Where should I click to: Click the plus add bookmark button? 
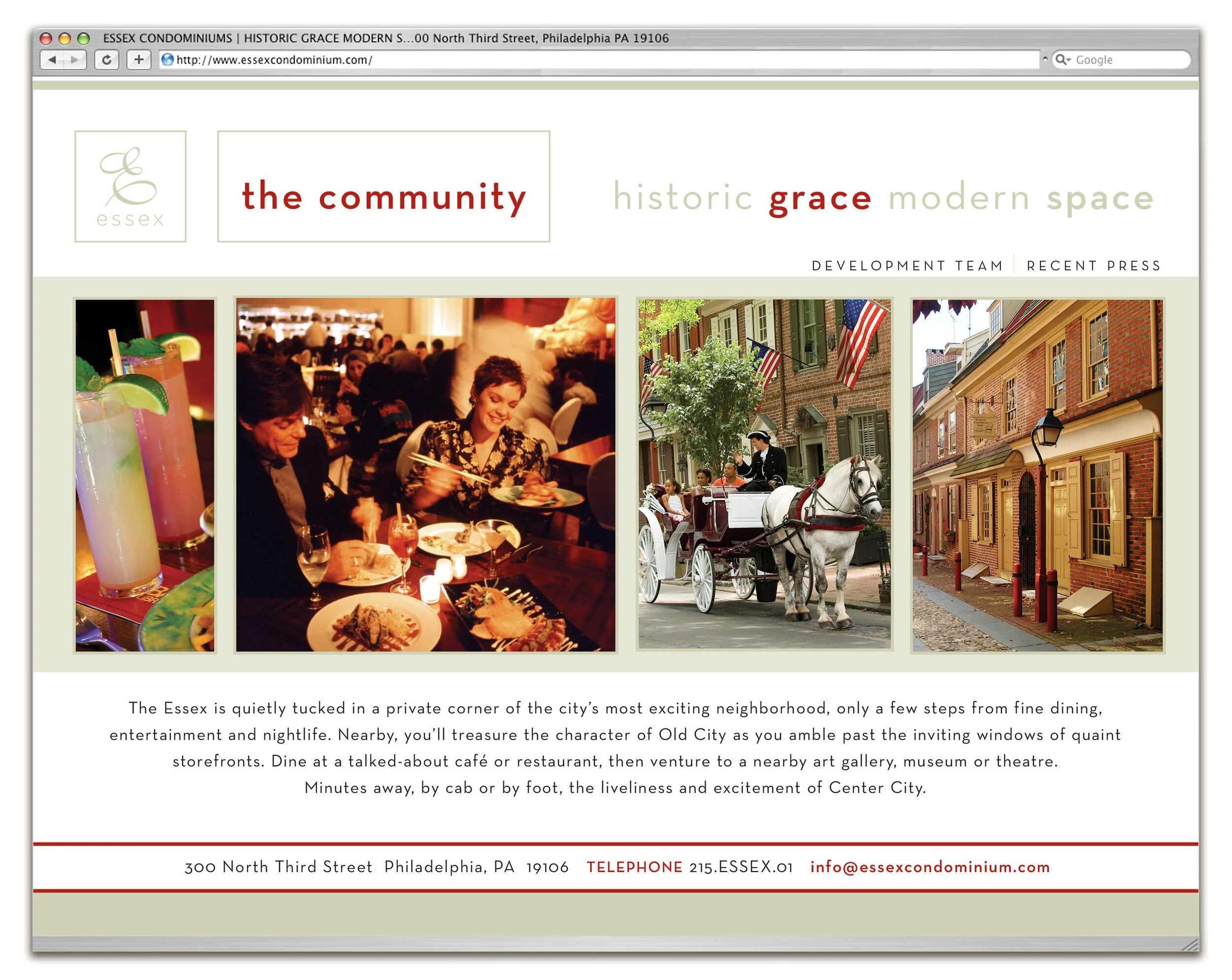click(138, 60)
